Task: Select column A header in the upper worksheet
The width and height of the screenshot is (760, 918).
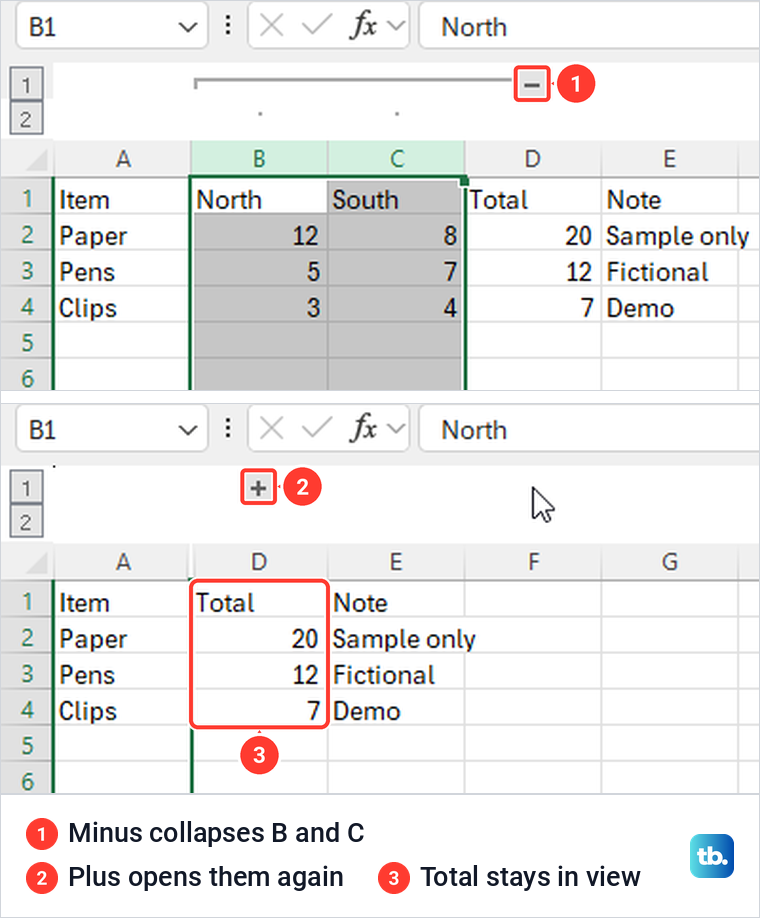Action: pyautogui.click(x=122, y=159)
